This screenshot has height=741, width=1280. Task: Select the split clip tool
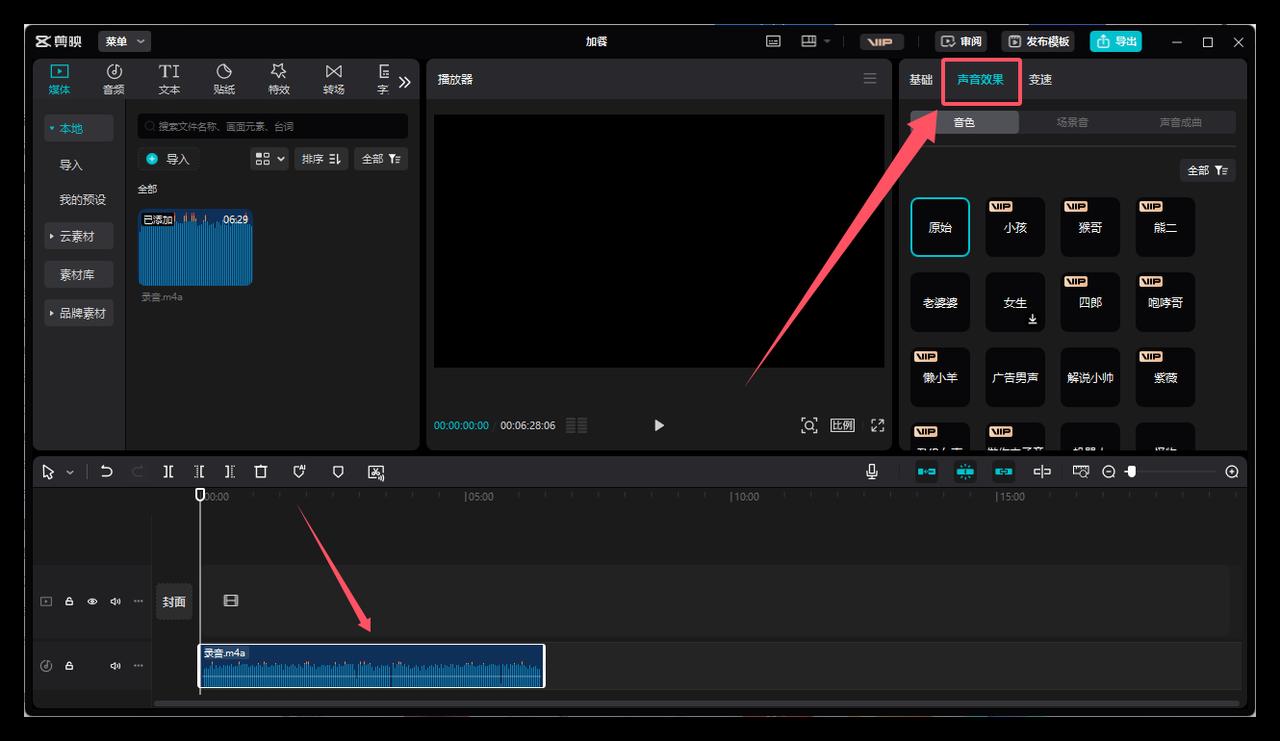coord(168,472)
